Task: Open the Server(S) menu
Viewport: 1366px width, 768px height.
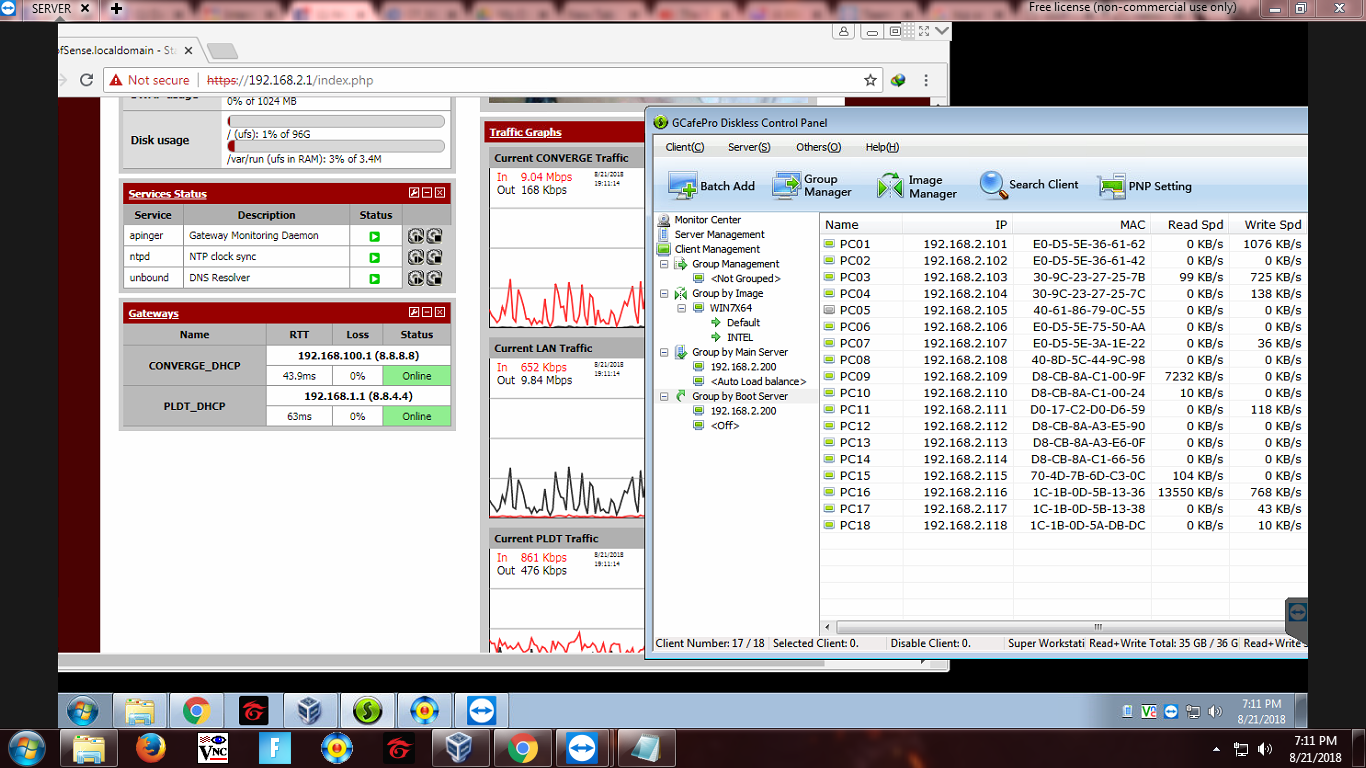Action: point(749,147)
